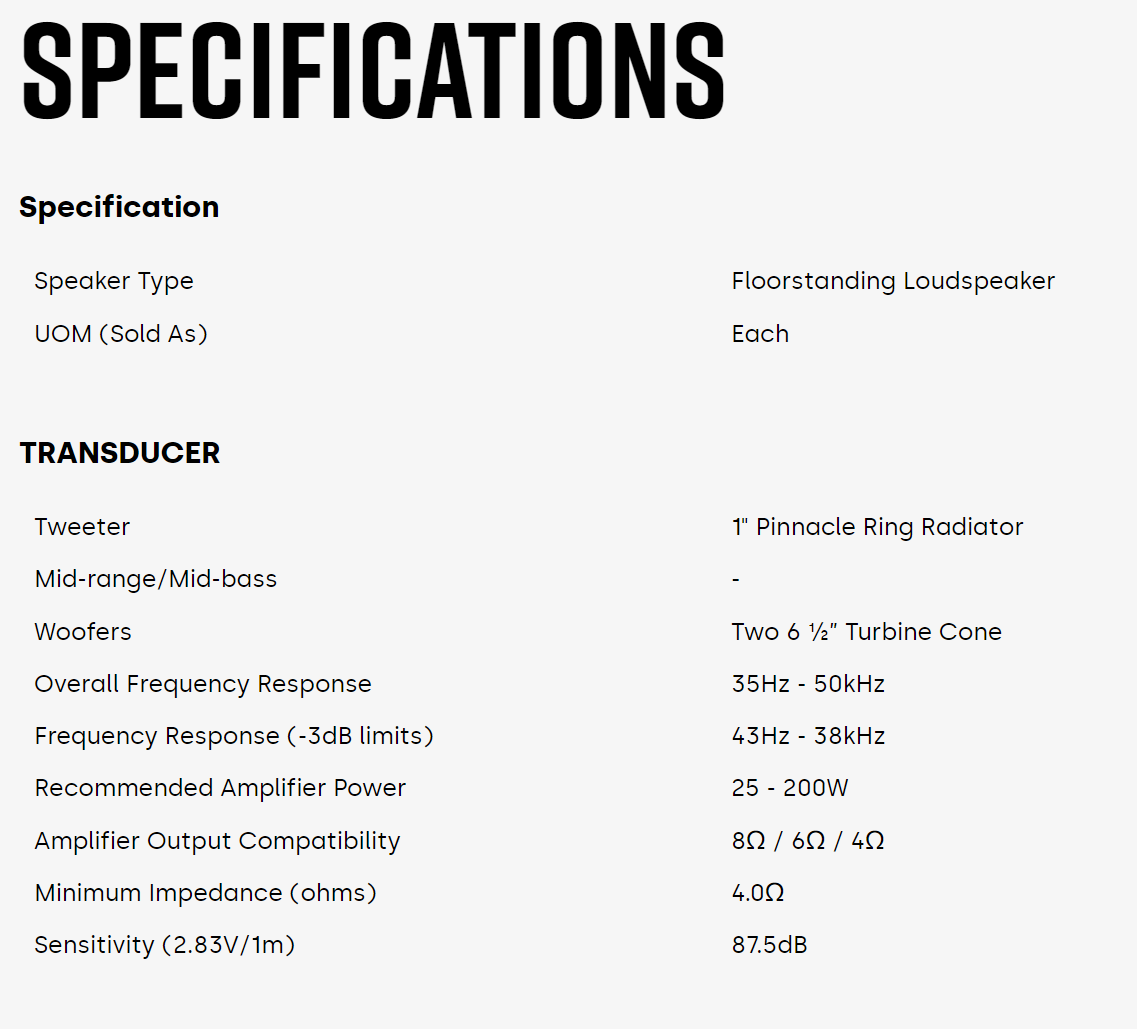The image size is (1137, 1029).
Task: Click the Tweeter row label
Action: 82,527
